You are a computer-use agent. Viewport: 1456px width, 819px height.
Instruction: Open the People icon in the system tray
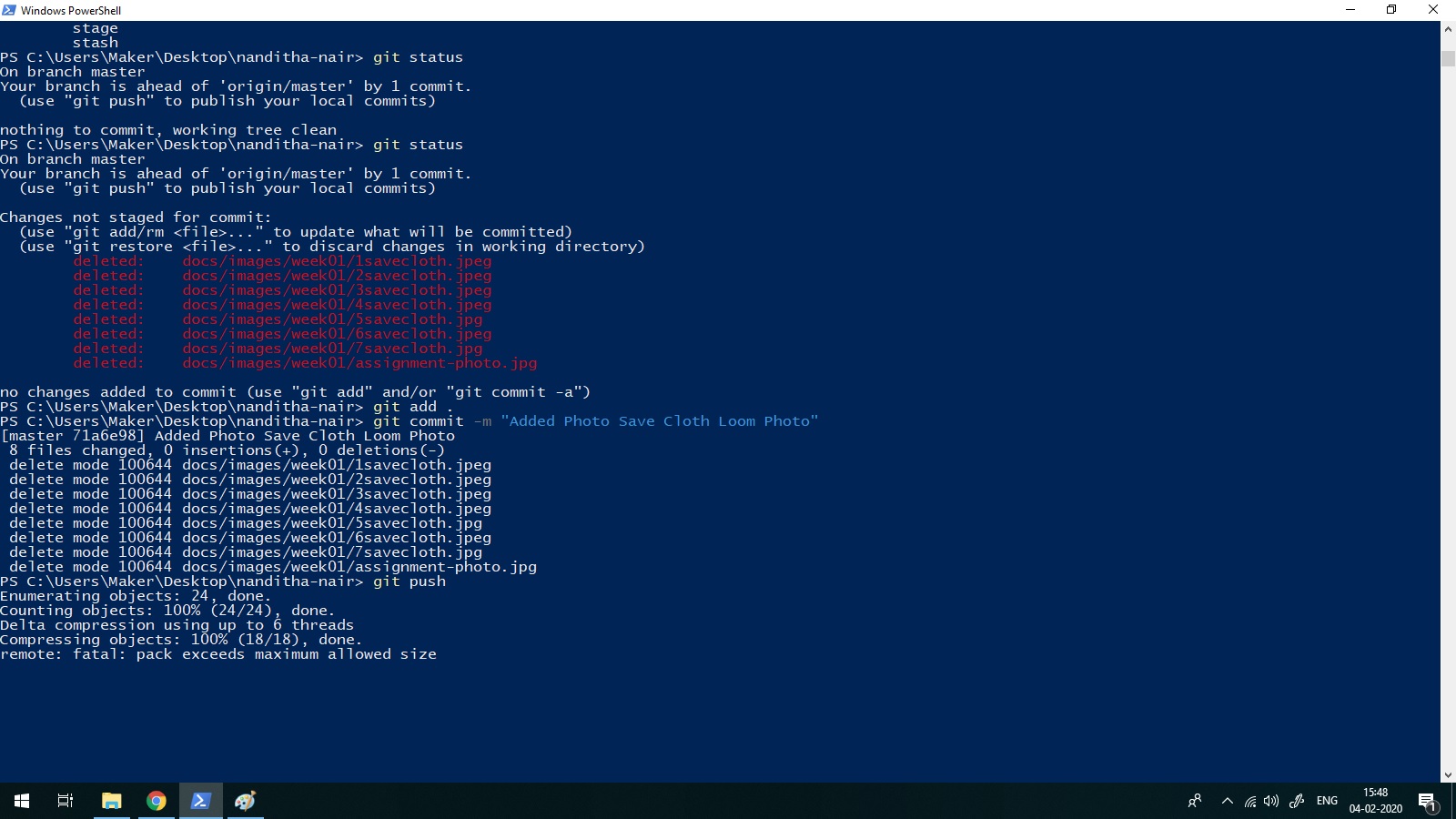(x=1195, y=801)
